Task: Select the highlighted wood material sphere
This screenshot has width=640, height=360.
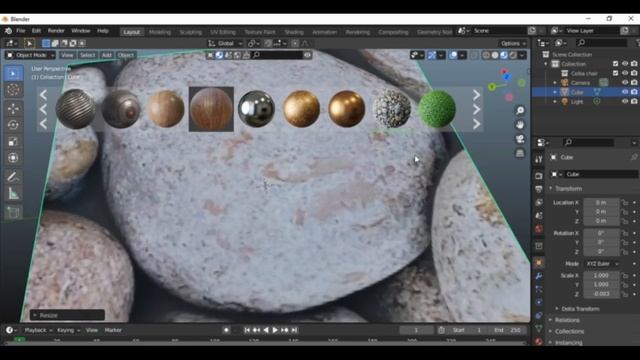Action: pyautogui.click(x=211, y=109)
